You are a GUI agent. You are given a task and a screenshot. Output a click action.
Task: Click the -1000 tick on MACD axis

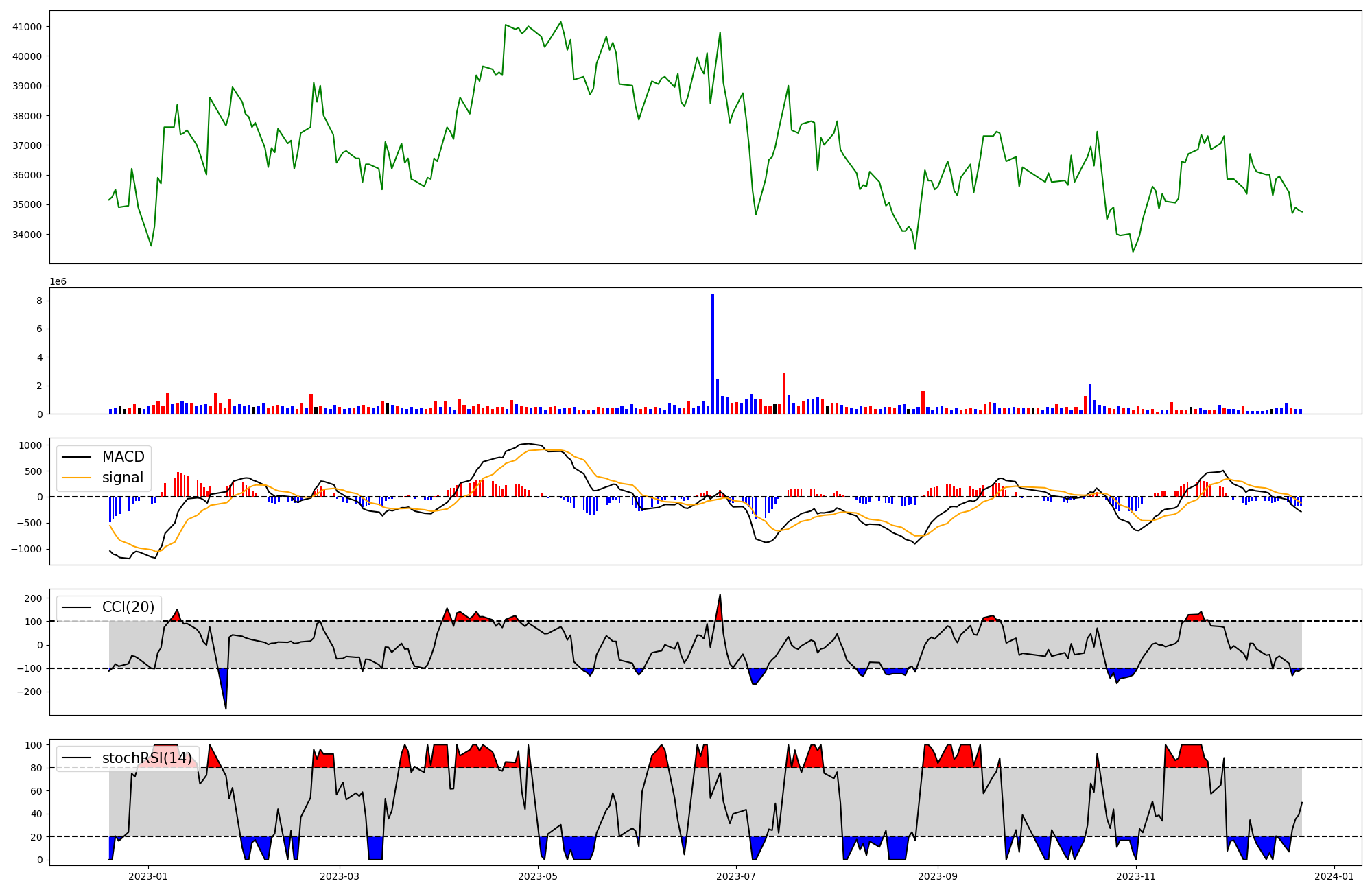[x=27, y=549]
